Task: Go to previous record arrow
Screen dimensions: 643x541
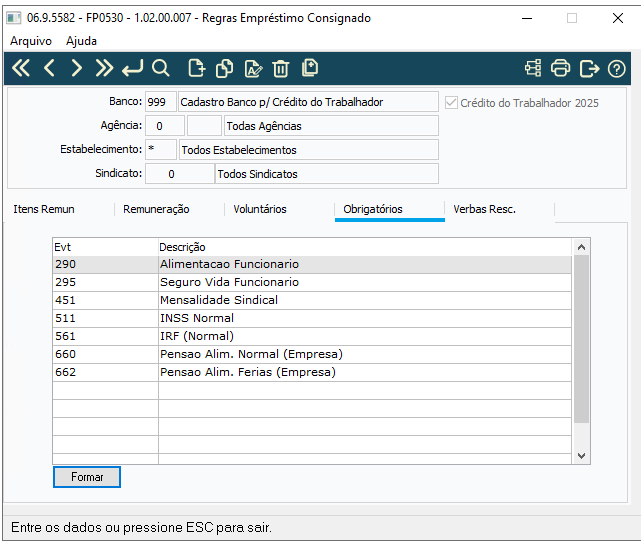Action: pos(49,68)
